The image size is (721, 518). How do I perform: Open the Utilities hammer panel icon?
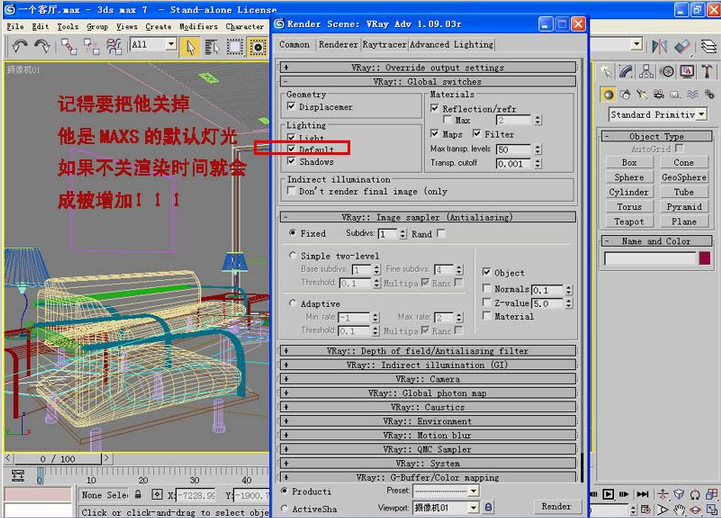[x=707, y=71]
